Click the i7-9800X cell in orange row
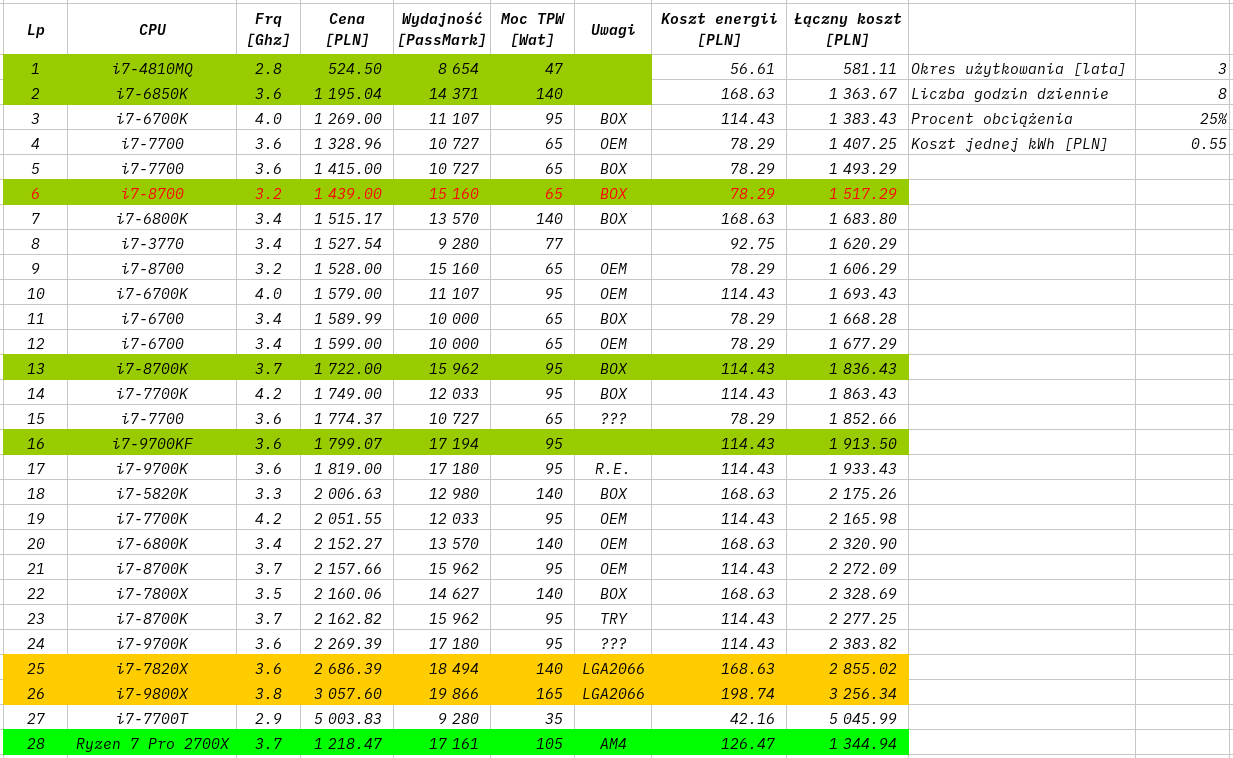 [x=150, y=693]
